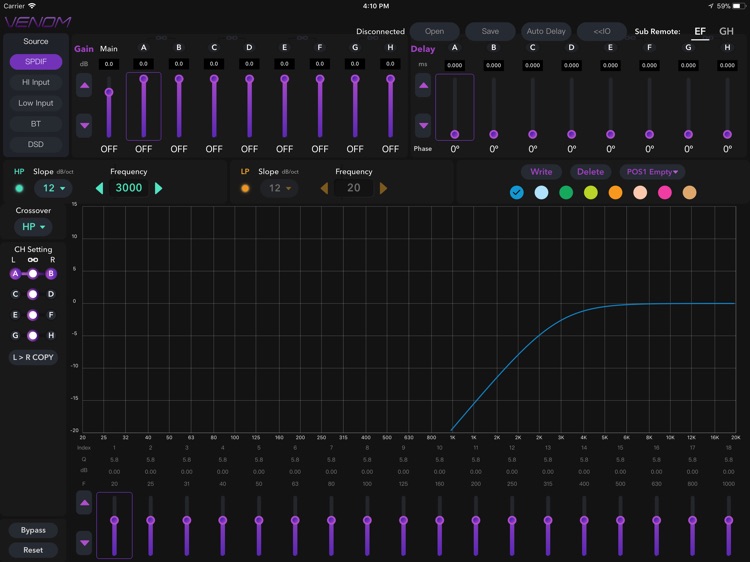Click the Auto Delay button
Screen dimensions: 750x562
pos(546,31)
